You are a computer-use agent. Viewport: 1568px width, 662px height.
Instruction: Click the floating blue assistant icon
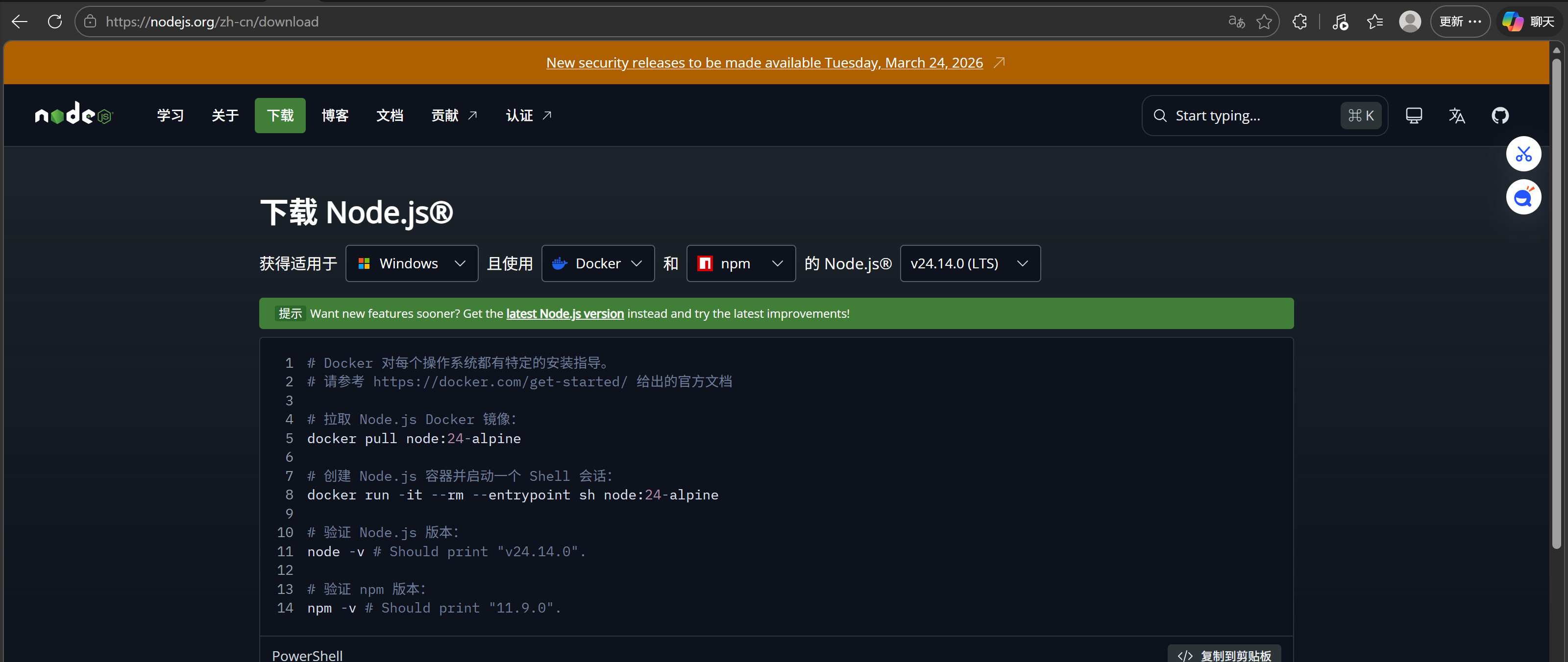click(x=1523, y=197)
